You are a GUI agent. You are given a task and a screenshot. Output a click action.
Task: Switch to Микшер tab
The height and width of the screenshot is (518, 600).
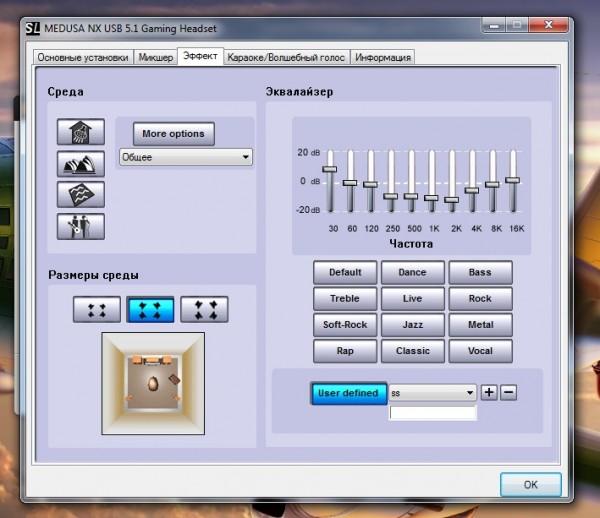(x=155, y=57)
